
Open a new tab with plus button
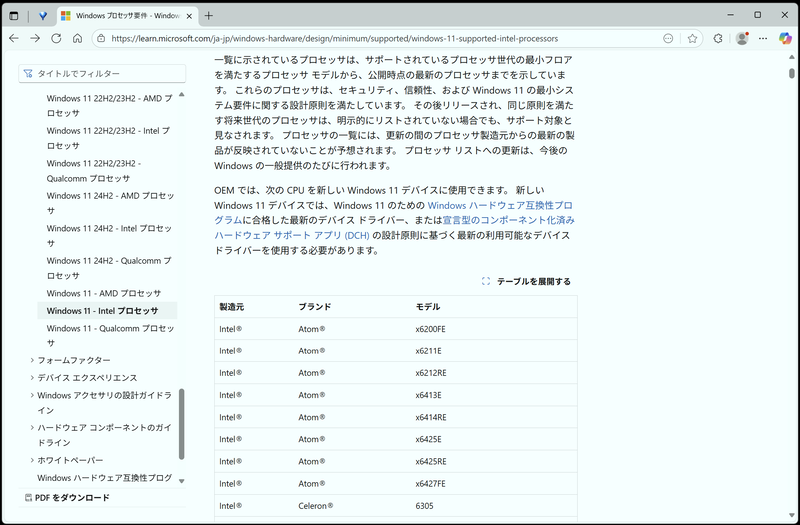[208, 16]
